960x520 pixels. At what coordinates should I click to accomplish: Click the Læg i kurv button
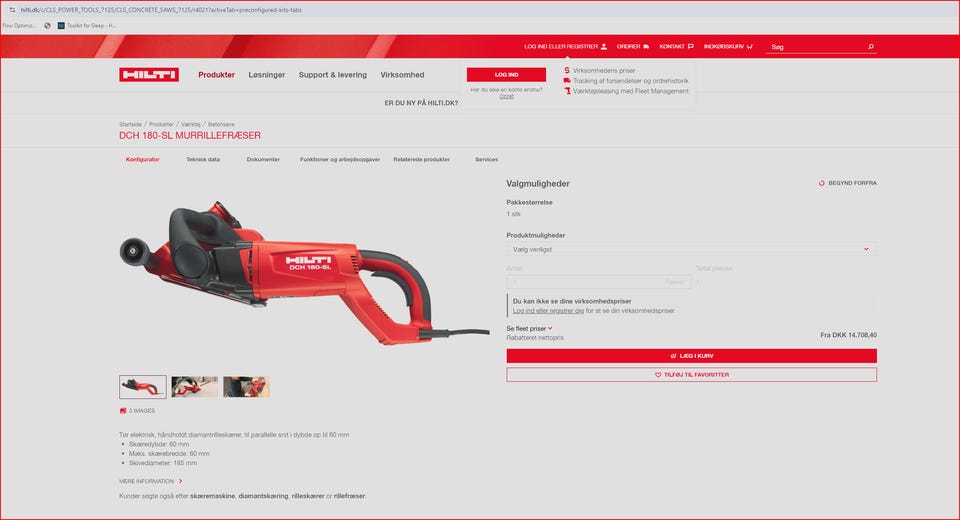pyautogui.click(x=691, y=356)
